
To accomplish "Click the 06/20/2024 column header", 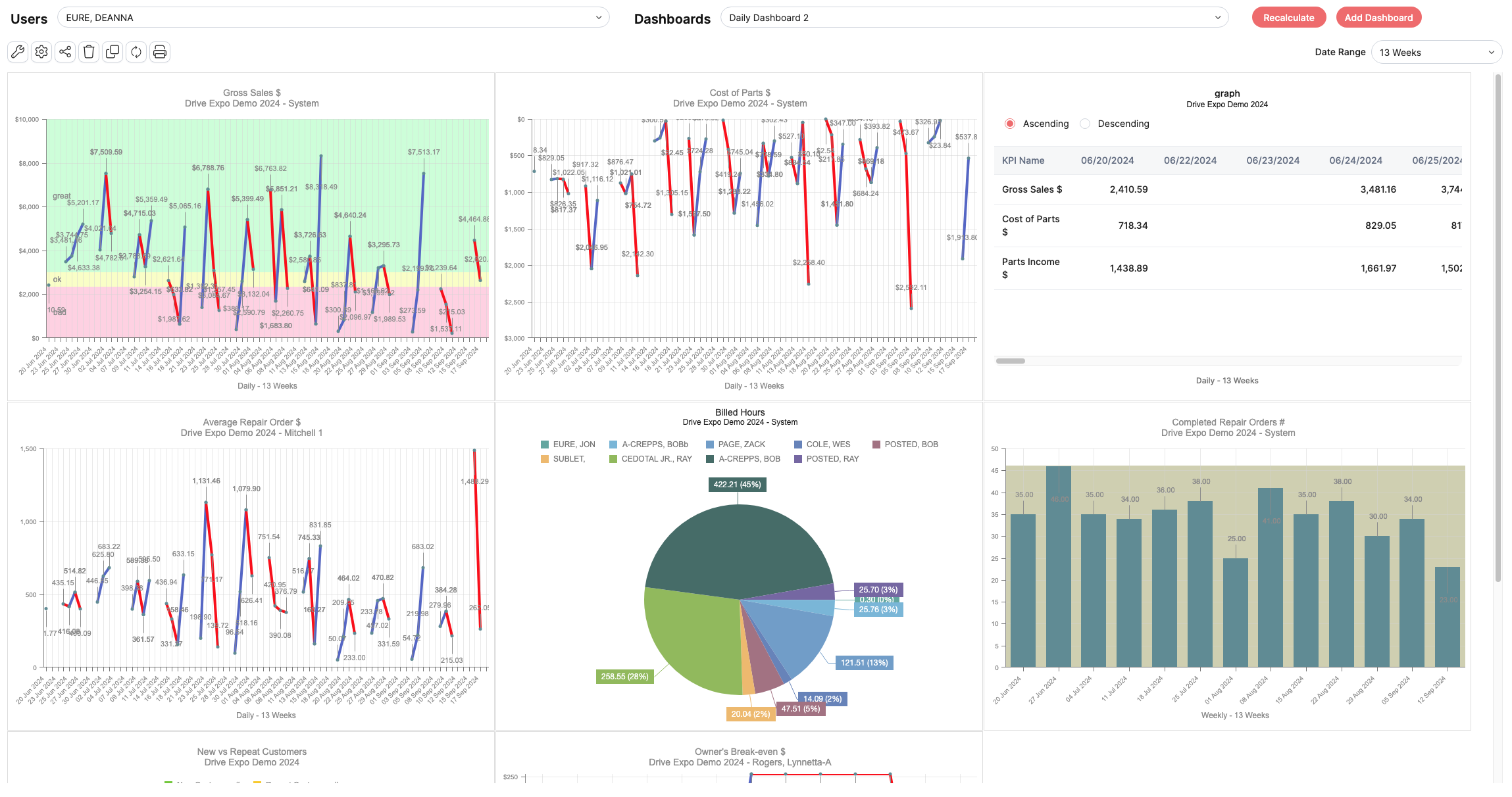I will pyautogui.click(x=1107, y=160).
